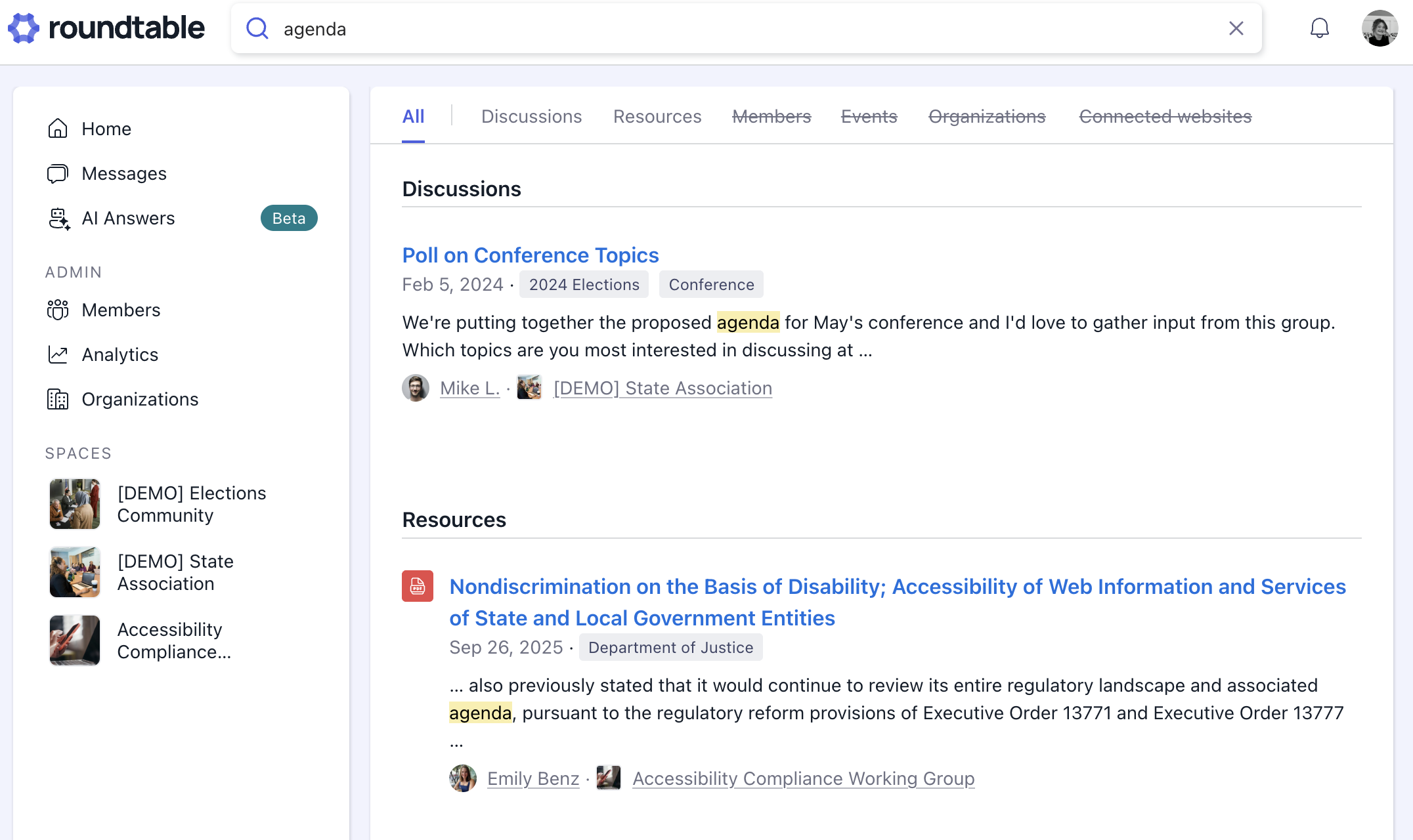
Task: Click the PDF icon of Nondiscrimination resource
Action: [418, 586]
